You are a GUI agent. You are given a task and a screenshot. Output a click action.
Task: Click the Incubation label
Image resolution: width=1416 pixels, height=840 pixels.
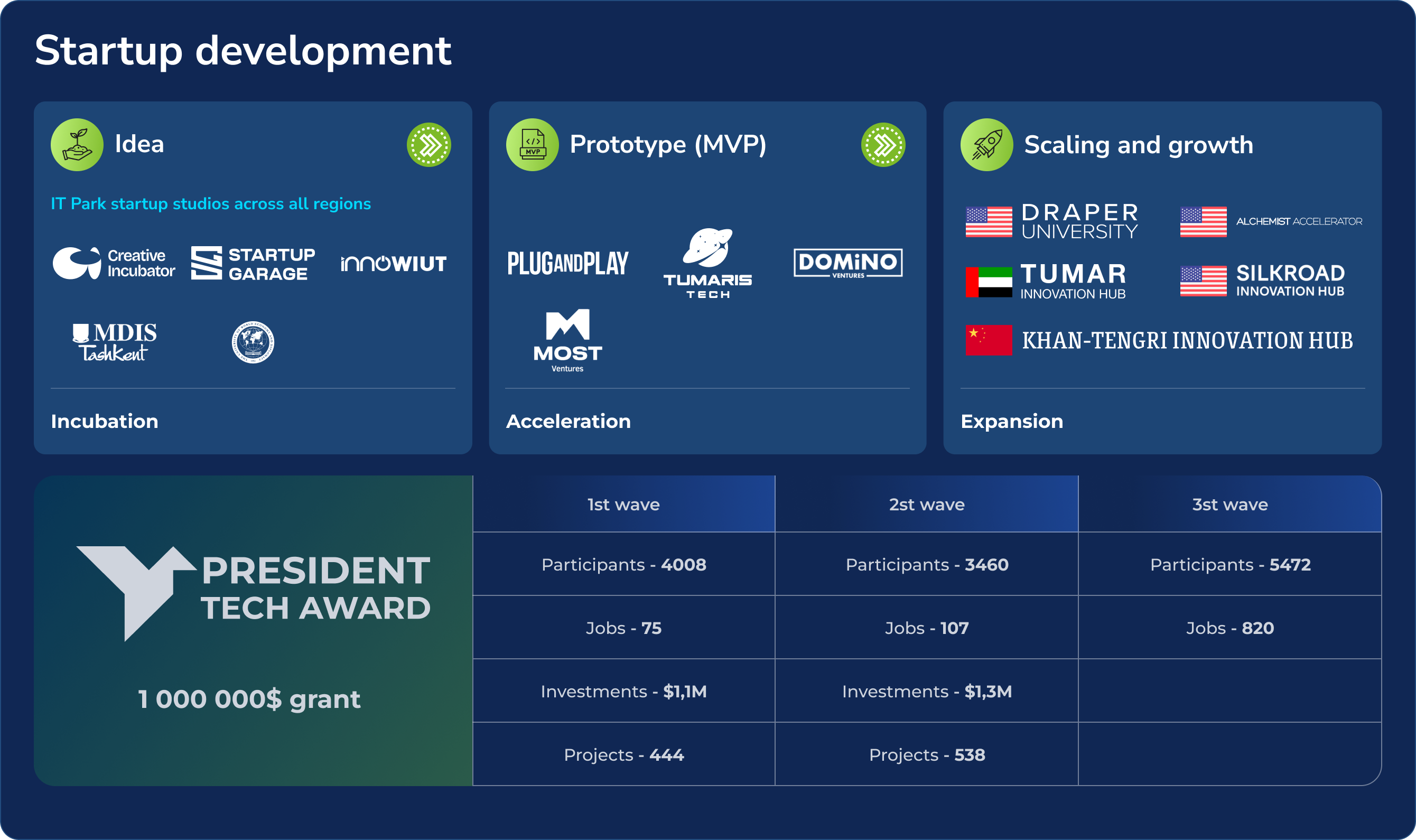coord(105,421)
